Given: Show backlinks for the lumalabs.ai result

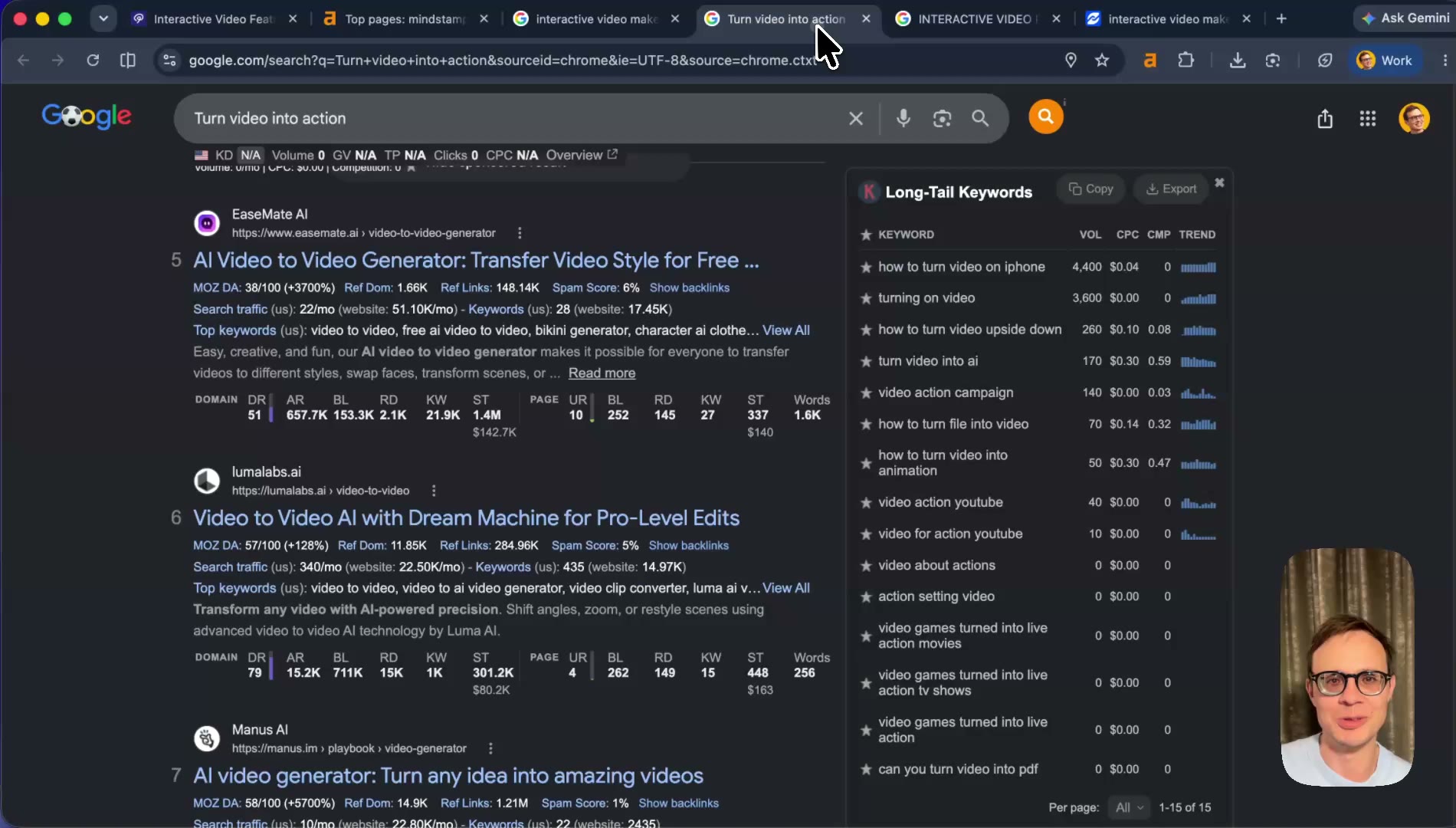Looking at the screenshot, I should [689, 545].
